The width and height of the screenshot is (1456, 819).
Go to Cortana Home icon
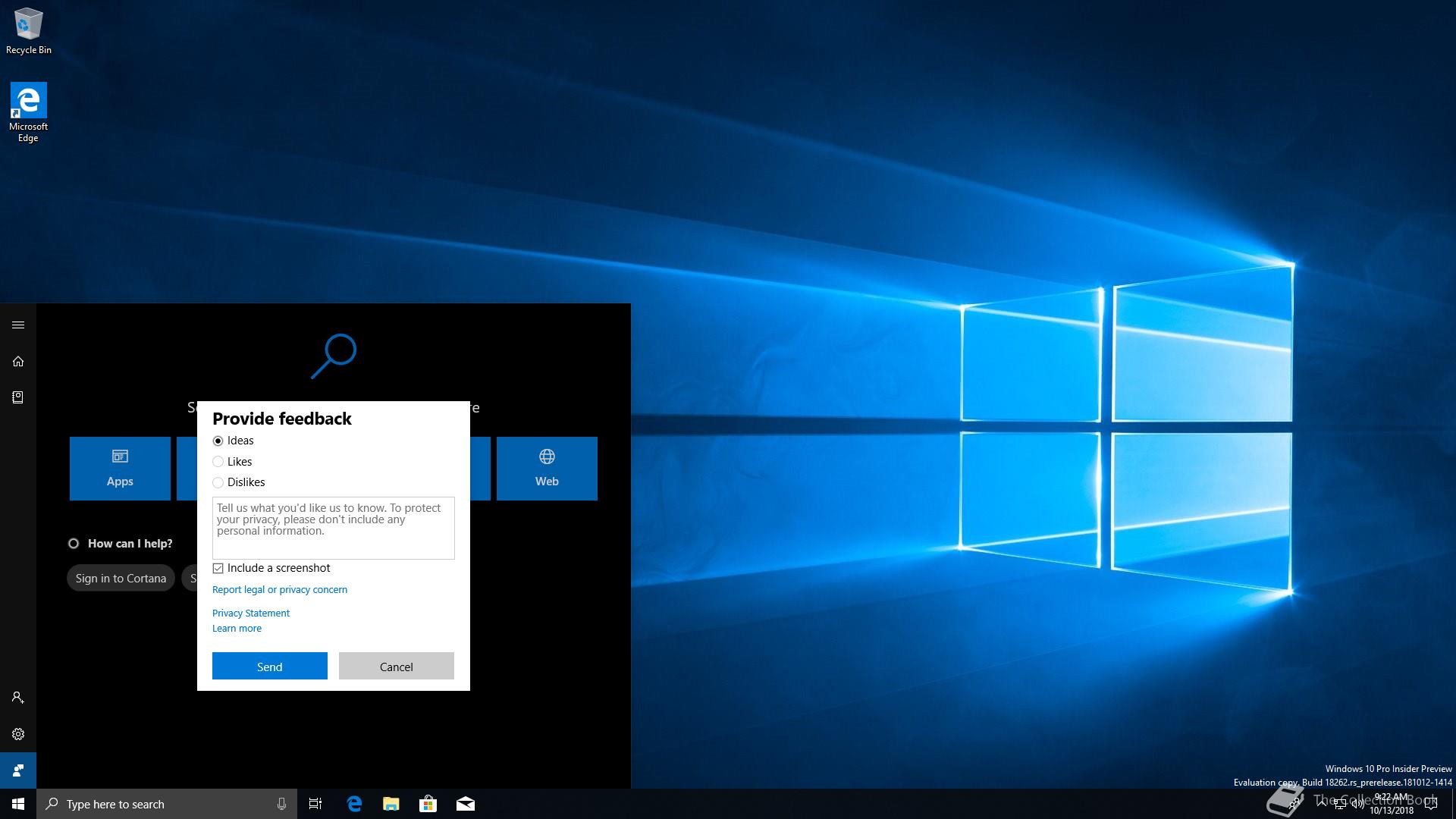18,362
